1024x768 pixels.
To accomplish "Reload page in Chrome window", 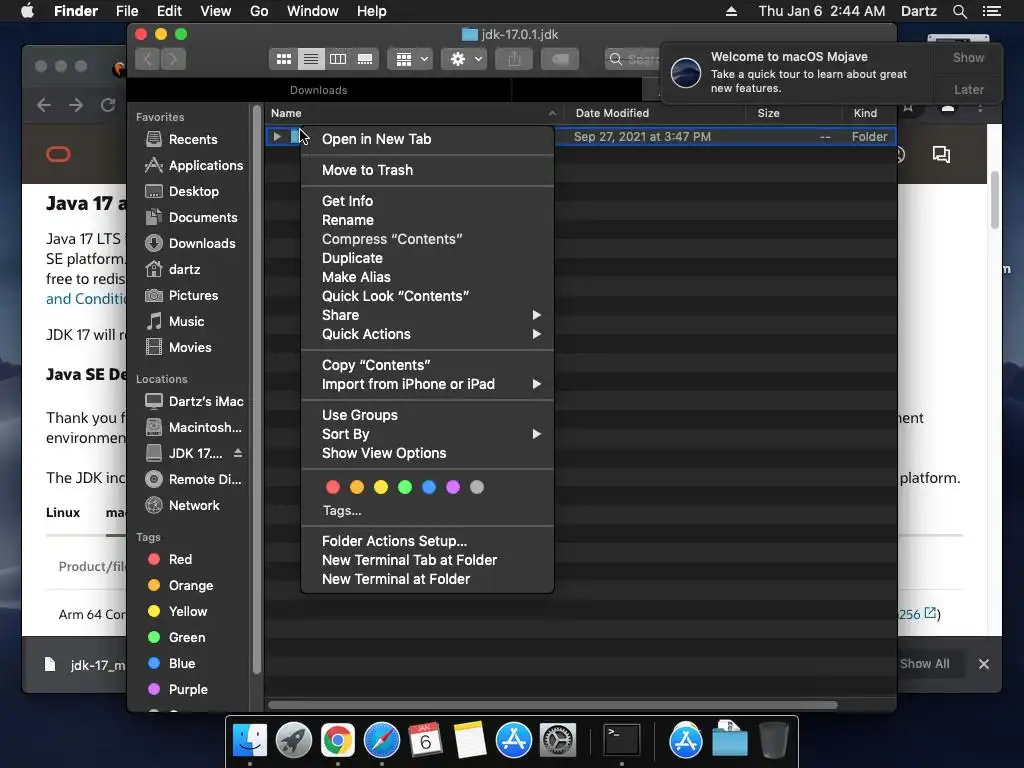I will [x=108, y=105].
